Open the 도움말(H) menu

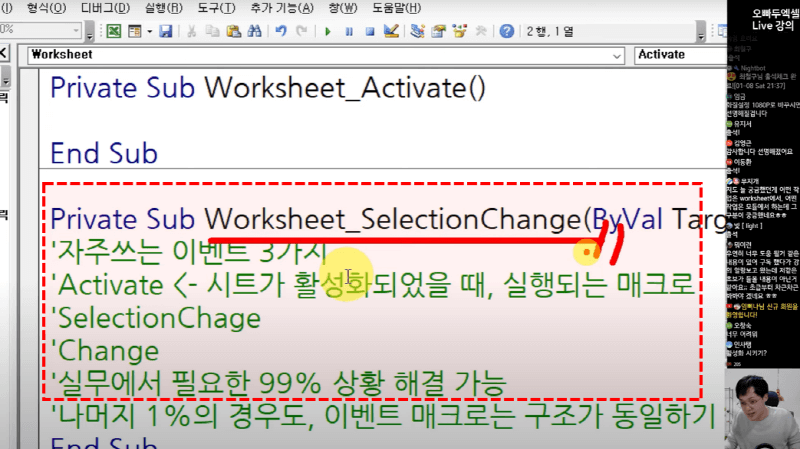(x=396, y=8)
